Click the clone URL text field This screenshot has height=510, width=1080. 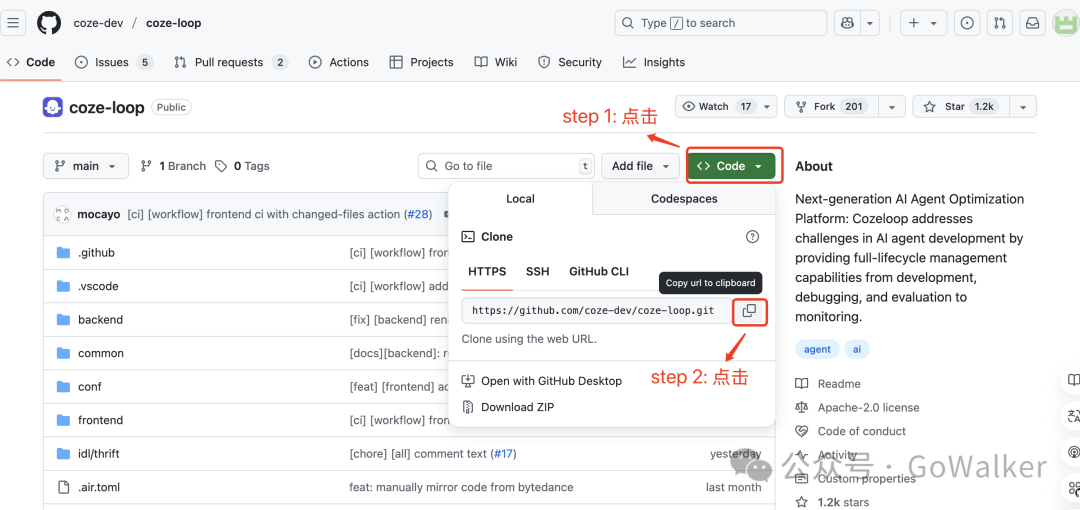coord(596,311)
